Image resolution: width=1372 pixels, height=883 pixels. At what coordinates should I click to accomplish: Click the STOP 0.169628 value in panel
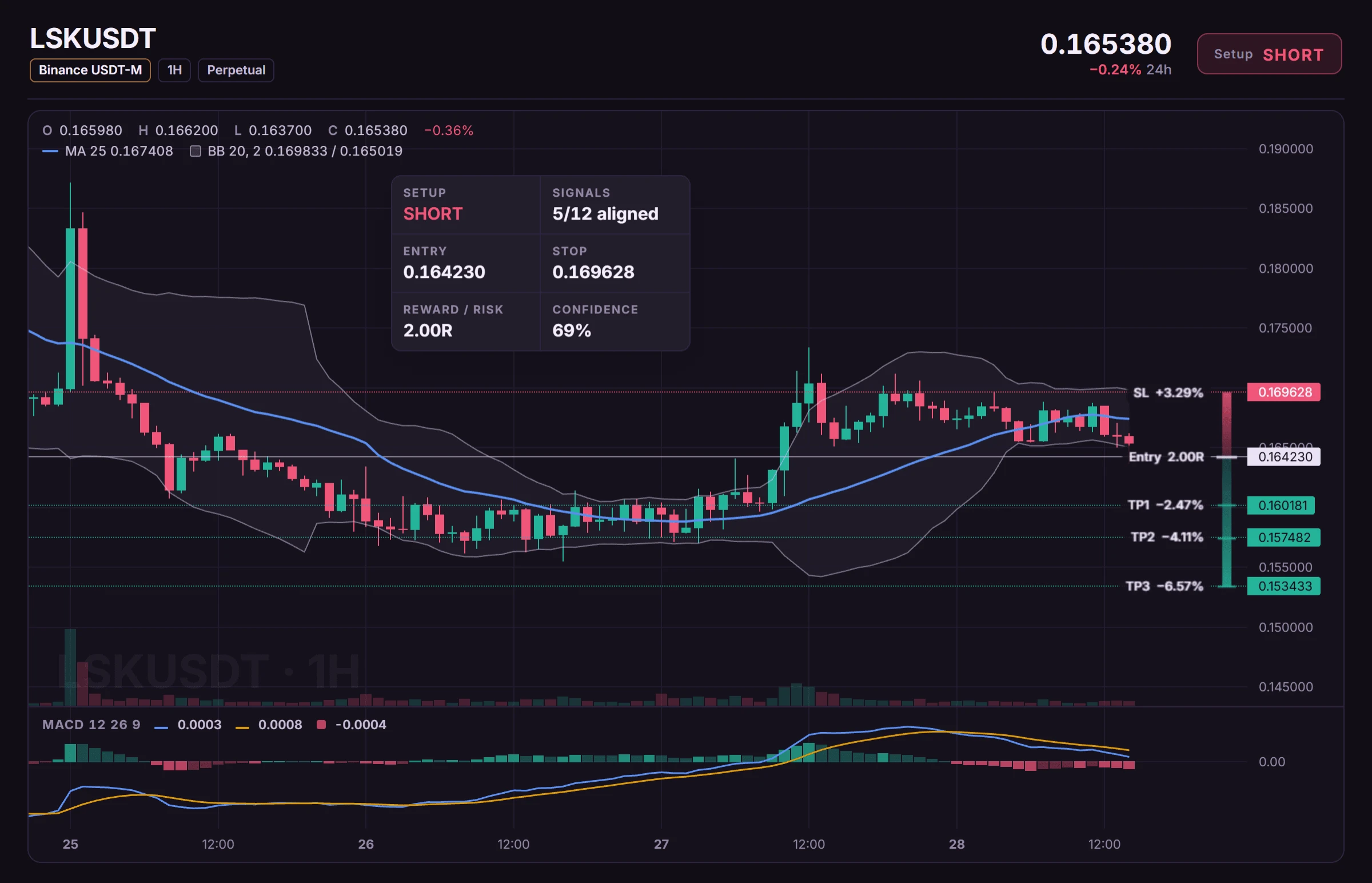point(593,272)
